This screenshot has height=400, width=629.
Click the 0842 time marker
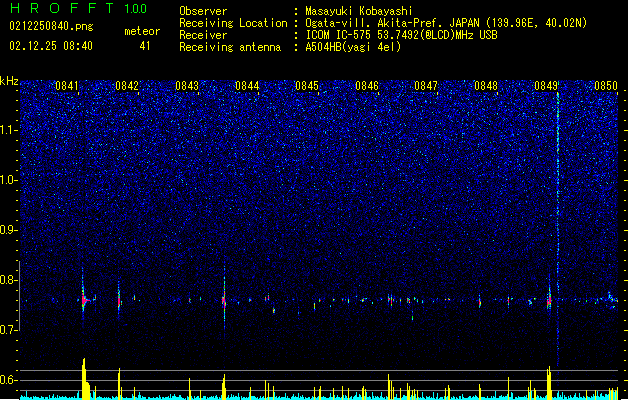(x=127, y=86)
